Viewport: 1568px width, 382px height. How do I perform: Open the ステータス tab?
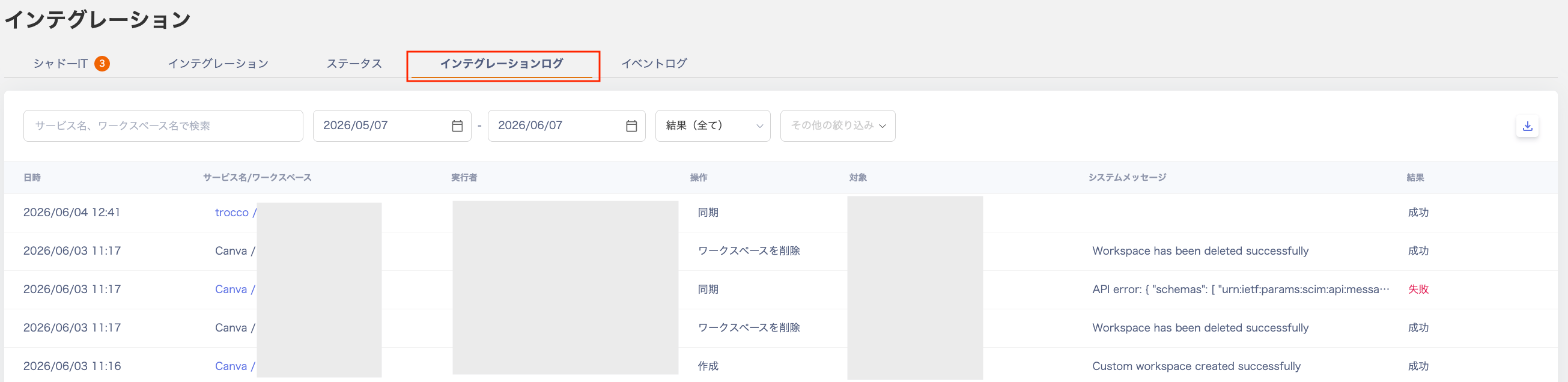pos(354,63)
